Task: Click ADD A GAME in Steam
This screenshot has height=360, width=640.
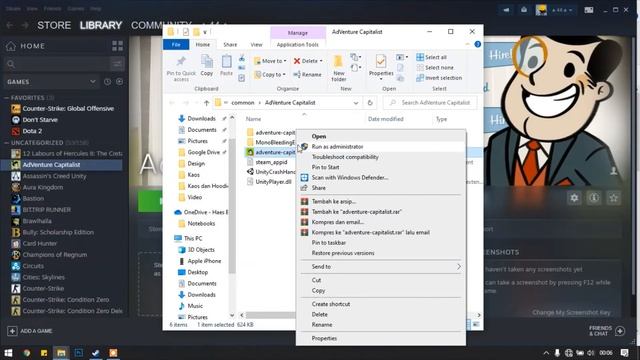Action: [30, 331]
